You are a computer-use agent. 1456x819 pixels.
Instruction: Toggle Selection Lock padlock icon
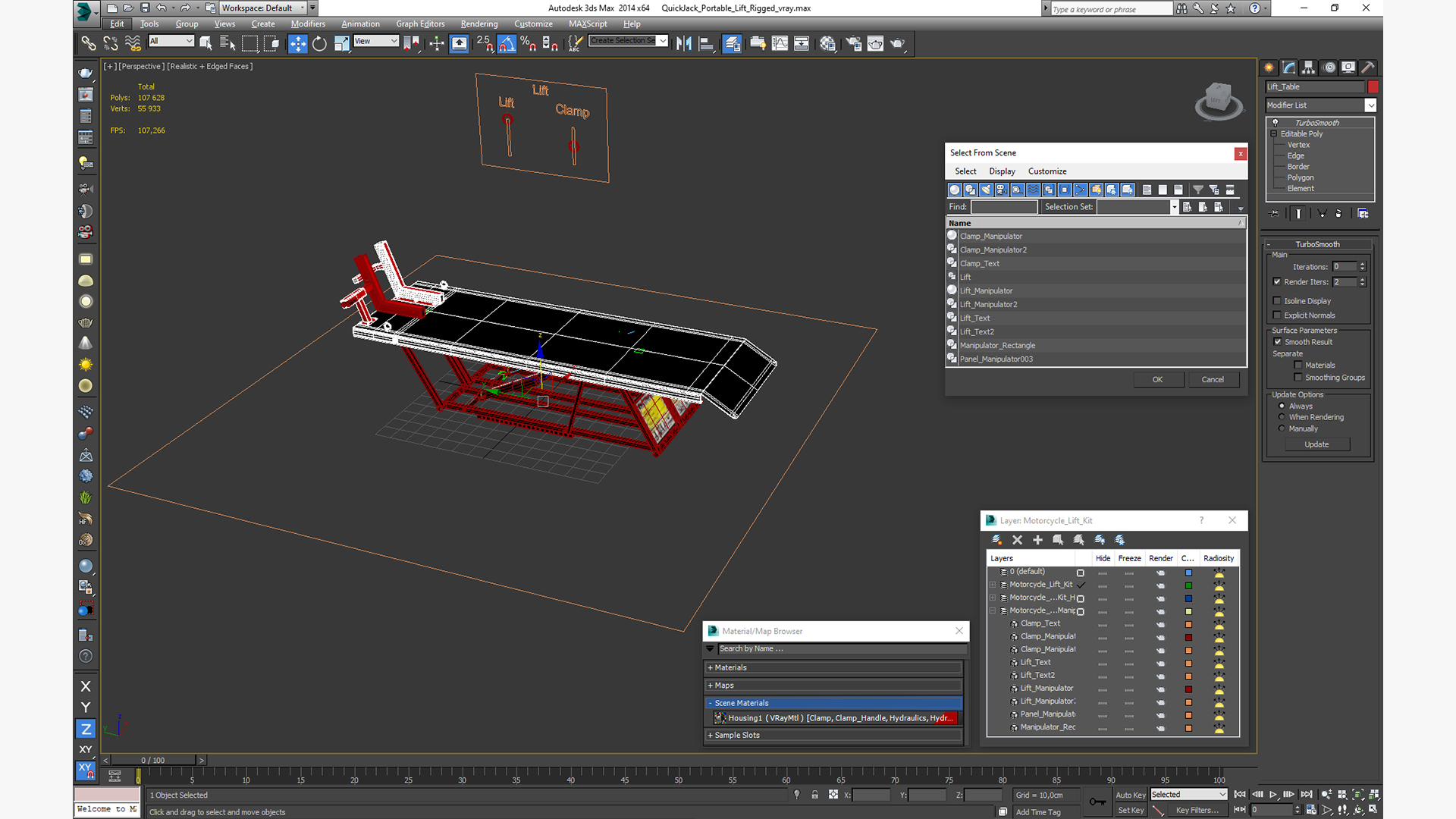[814, 795]
